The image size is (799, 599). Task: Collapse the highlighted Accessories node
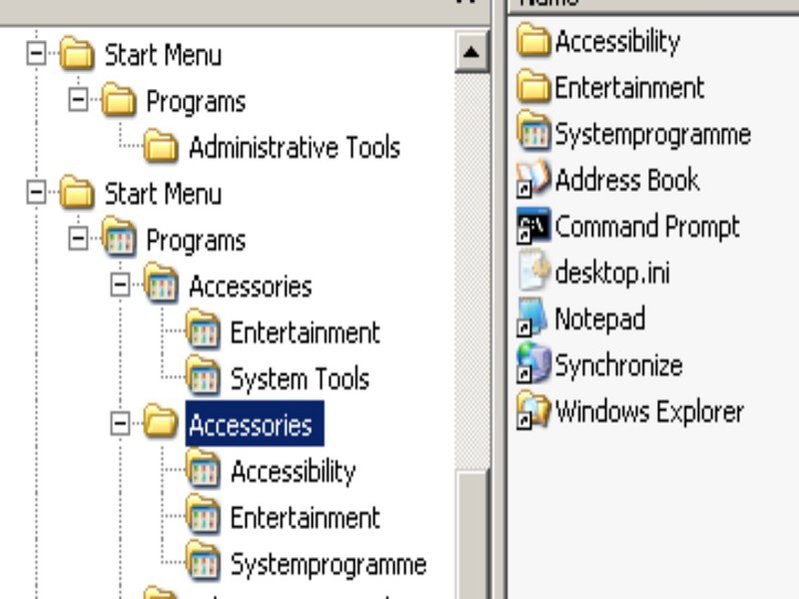click(120, 424)
